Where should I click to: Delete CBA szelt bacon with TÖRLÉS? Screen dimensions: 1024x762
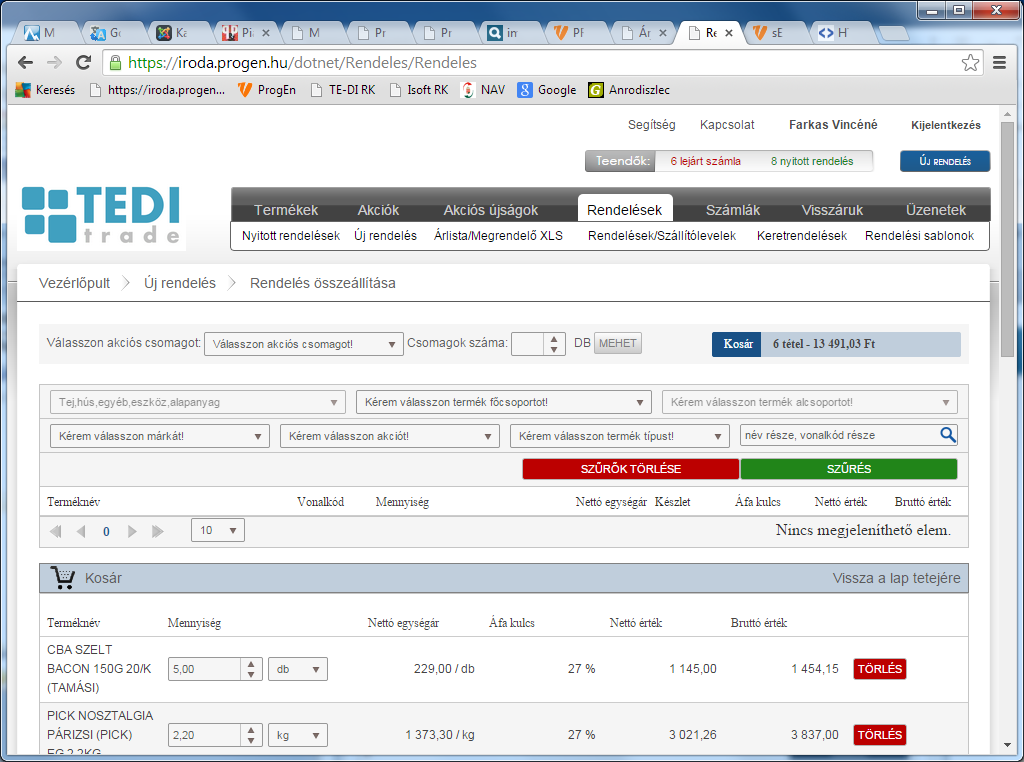point(880,669)
